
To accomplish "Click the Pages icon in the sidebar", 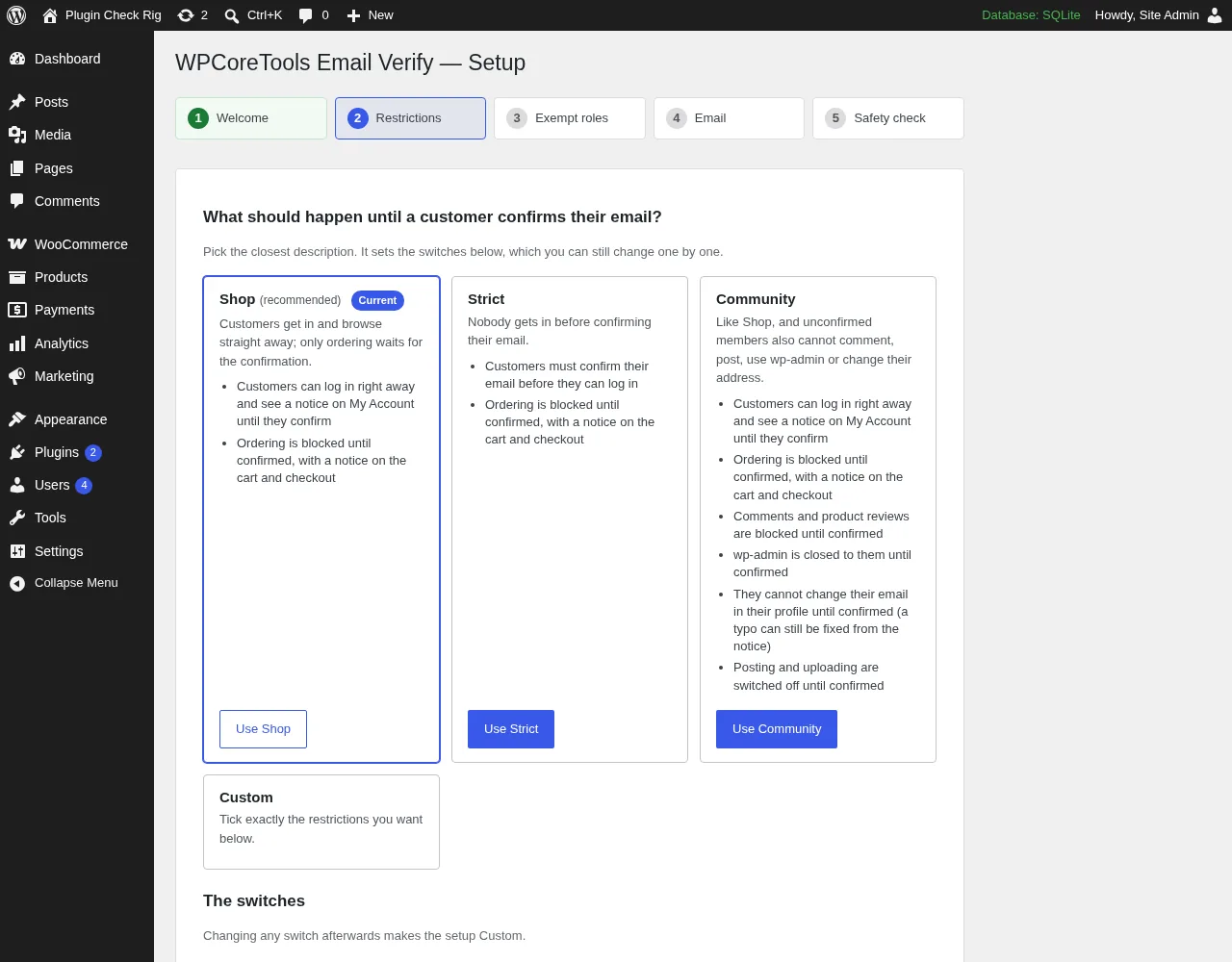I will point(17,168).
